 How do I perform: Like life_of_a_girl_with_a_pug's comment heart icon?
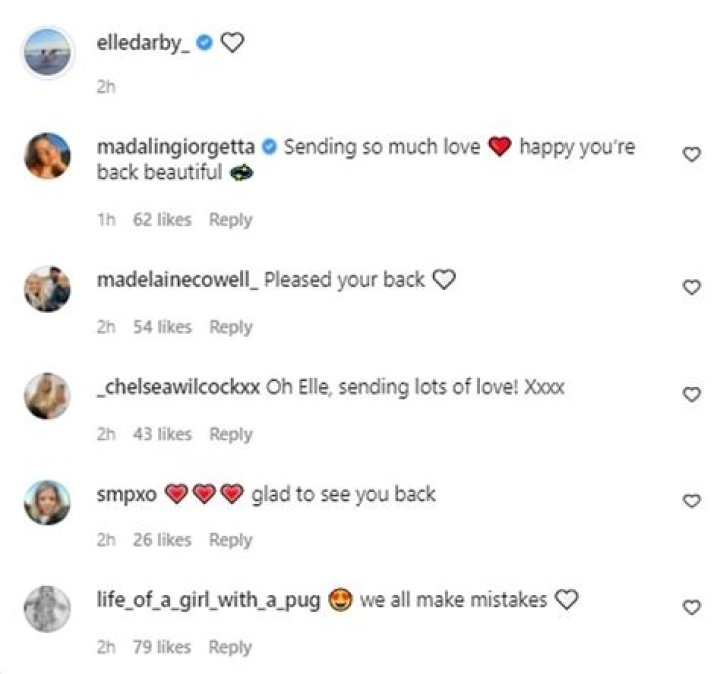point(690,607)
